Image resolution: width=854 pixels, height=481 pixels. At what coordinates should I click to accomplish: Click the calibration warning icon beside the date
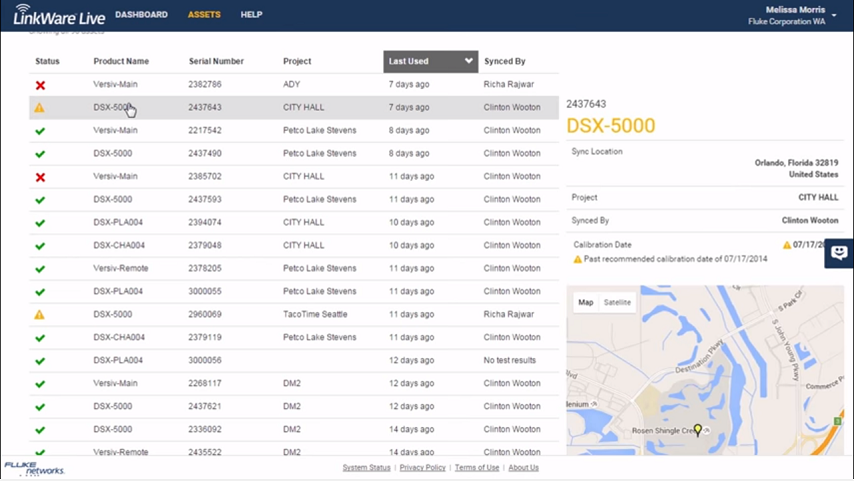coord(786,245)
